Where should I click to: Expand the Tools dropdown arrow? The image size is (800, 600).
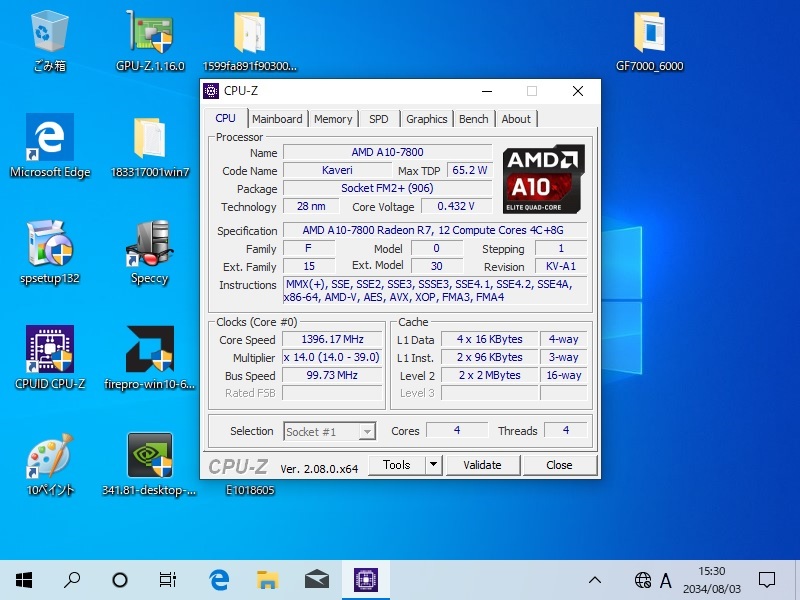433,465
